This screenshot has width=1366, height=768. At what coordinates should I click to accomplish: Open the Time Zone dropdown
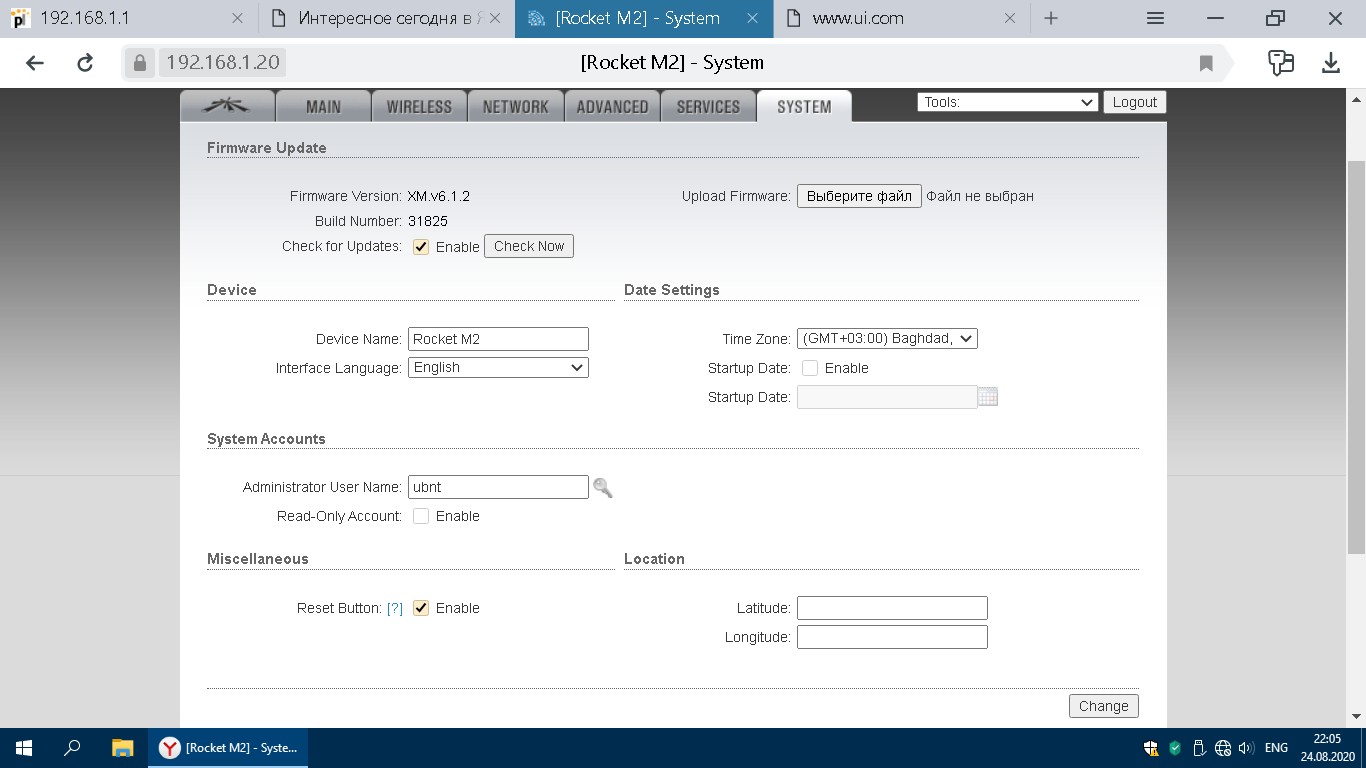pyautogui.click(x=887, y=338)
